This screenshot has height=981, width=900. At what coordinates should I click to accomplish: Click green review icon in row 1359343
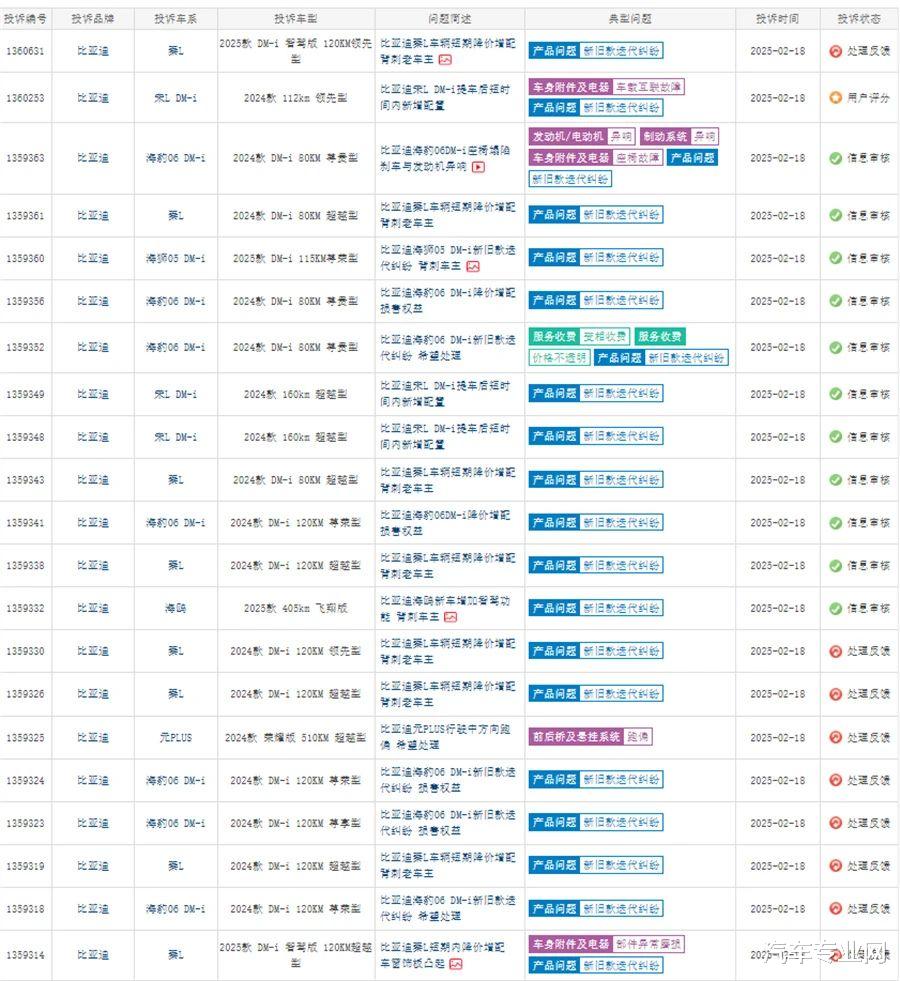coord(835,480)
